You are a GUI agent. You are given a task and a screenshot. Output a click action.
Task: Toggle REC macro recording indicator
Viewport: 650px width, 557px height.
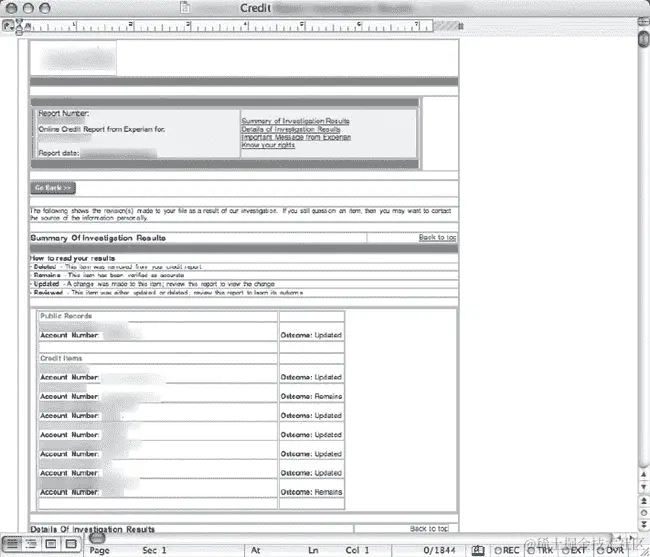(x=507, y=550)
